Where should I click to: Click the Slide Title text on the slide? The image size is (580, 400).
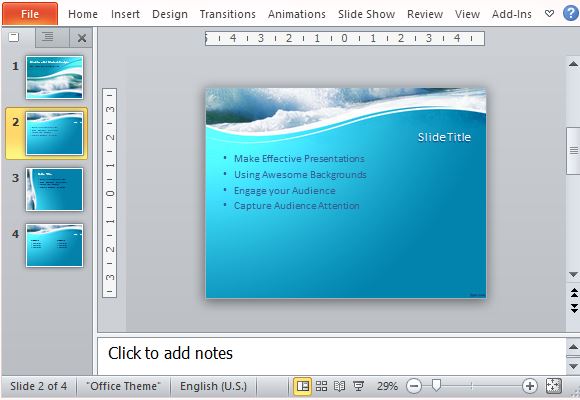(x=444, y=137)
